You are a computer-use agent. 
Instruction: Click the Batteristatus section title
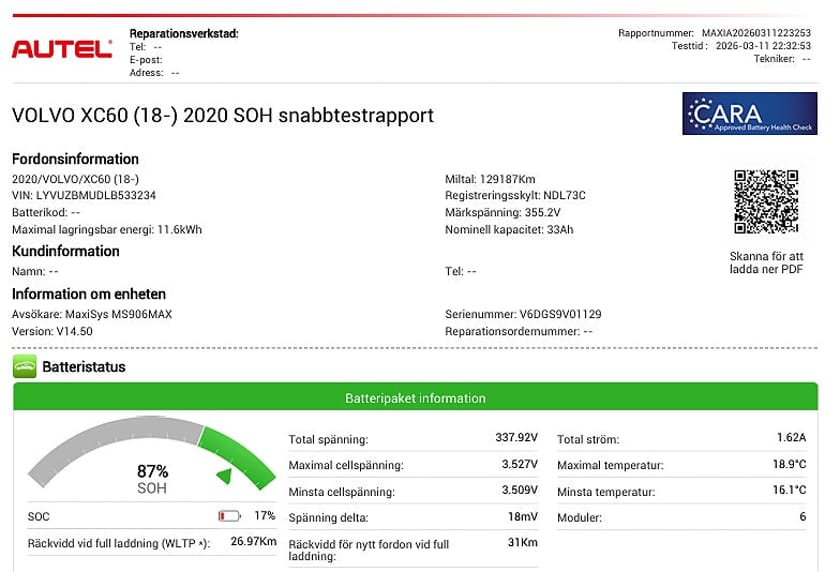pyautogui.click(x=84, y=367)
